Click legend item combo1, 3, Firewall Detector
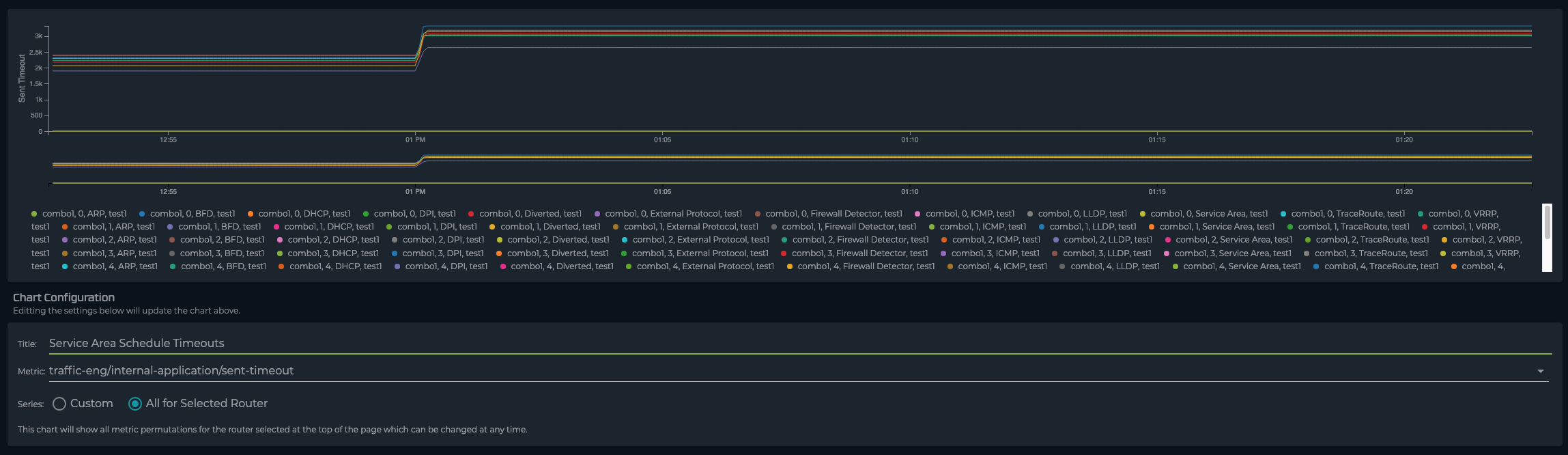This screenshot has width=1568, height=455. 855,253
